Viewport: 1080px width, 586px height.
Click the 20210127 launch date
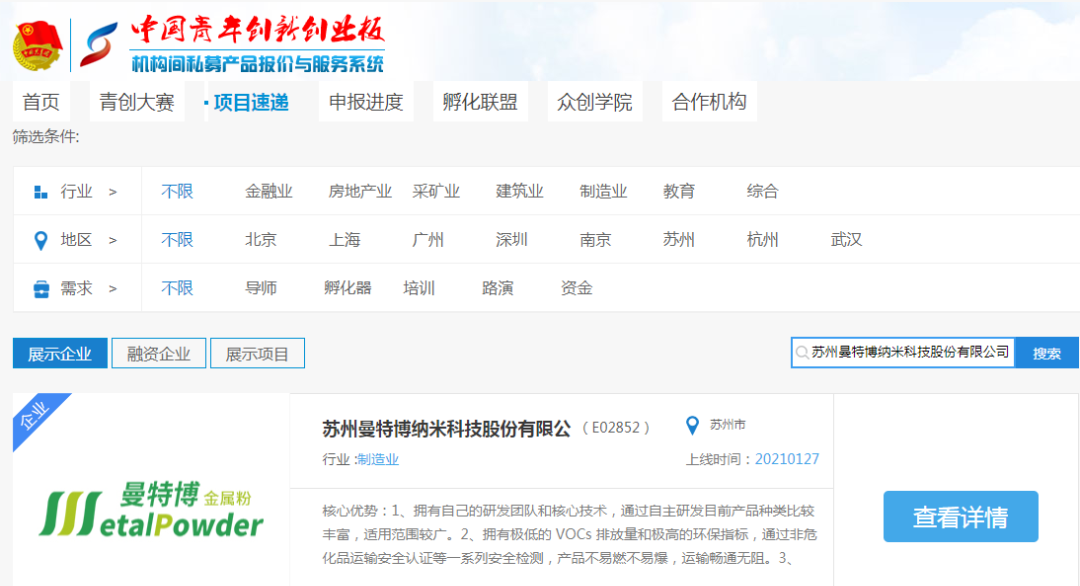point(787,459)
